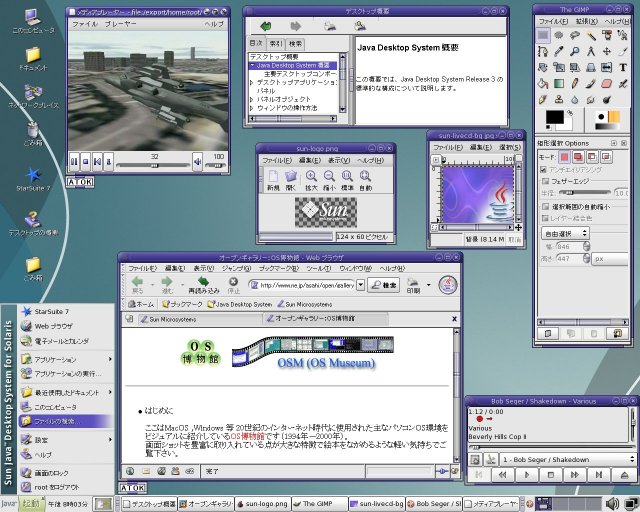Select the Move tool in GIMP toolbox
This screenshot has height=512, width=640.
click(607, 51)
